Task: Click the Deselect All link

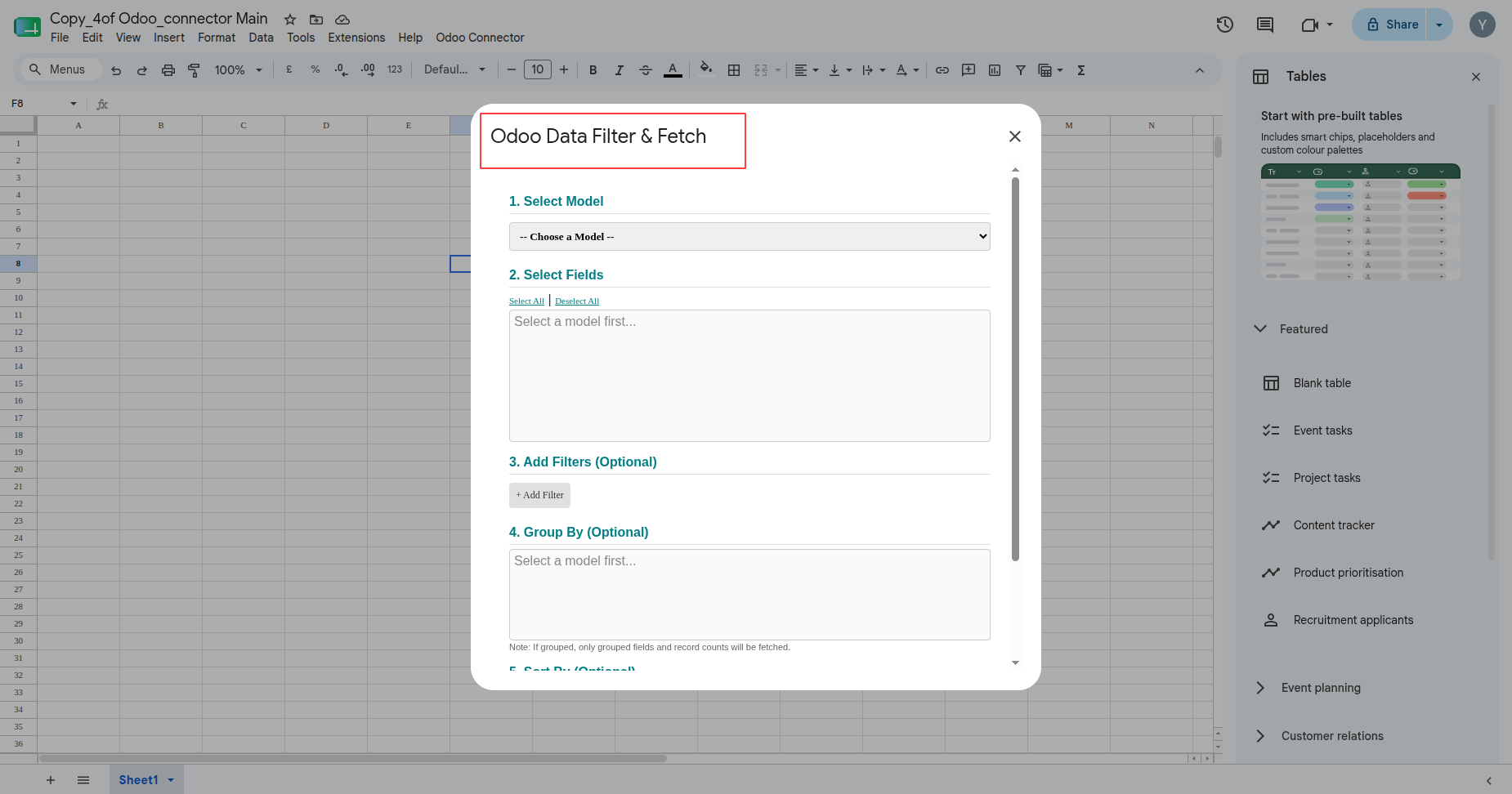Action: [577, 301]
